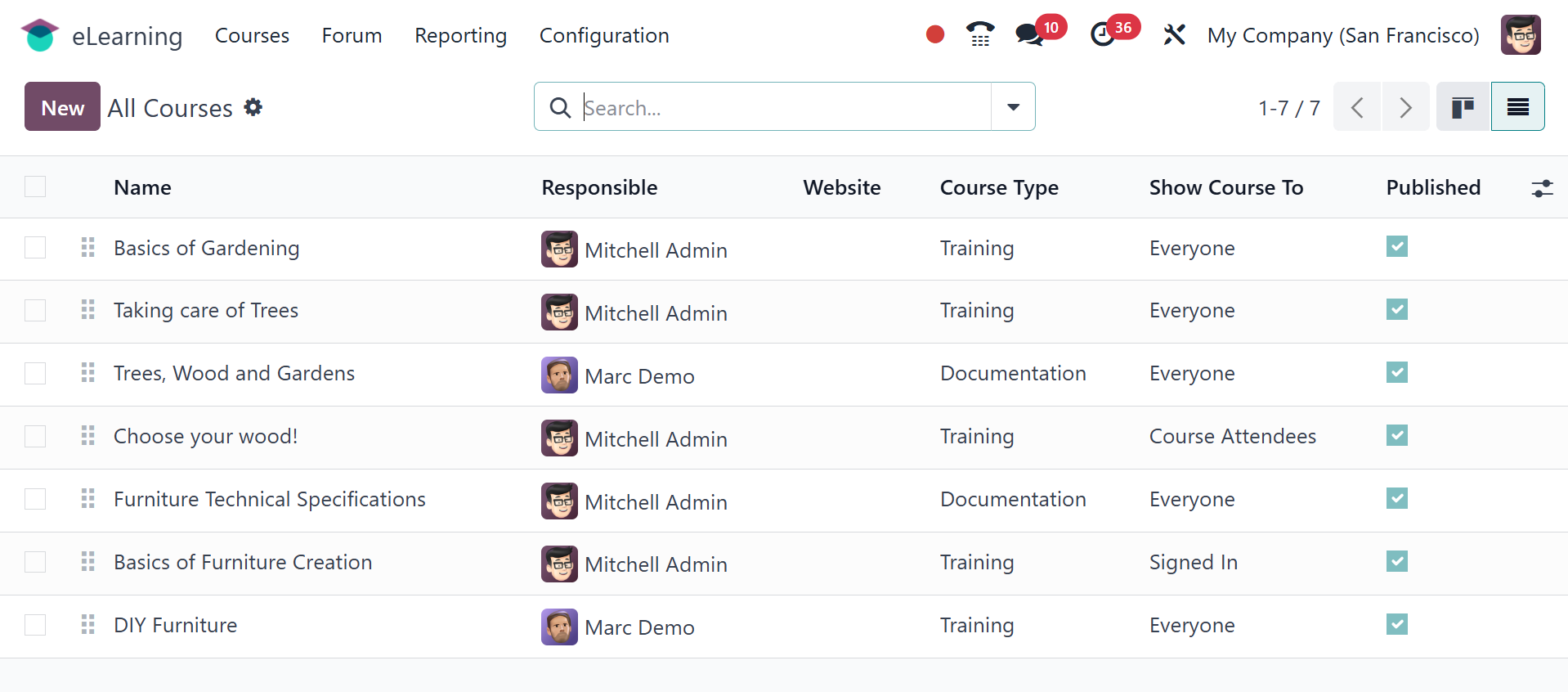Go to next page of courses
The height and width of the screenshot is (692, 1568).
click(1405, 107)
